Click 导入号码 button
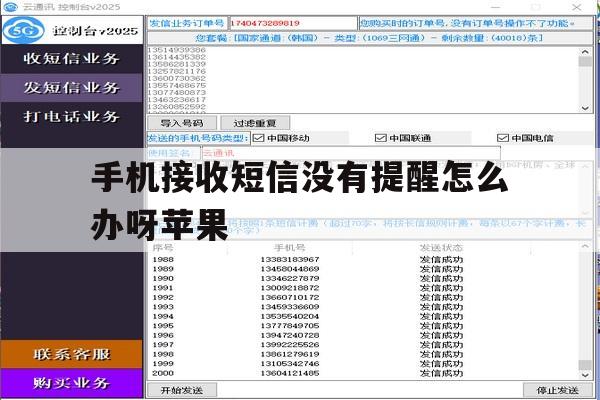 click(182, 123)
